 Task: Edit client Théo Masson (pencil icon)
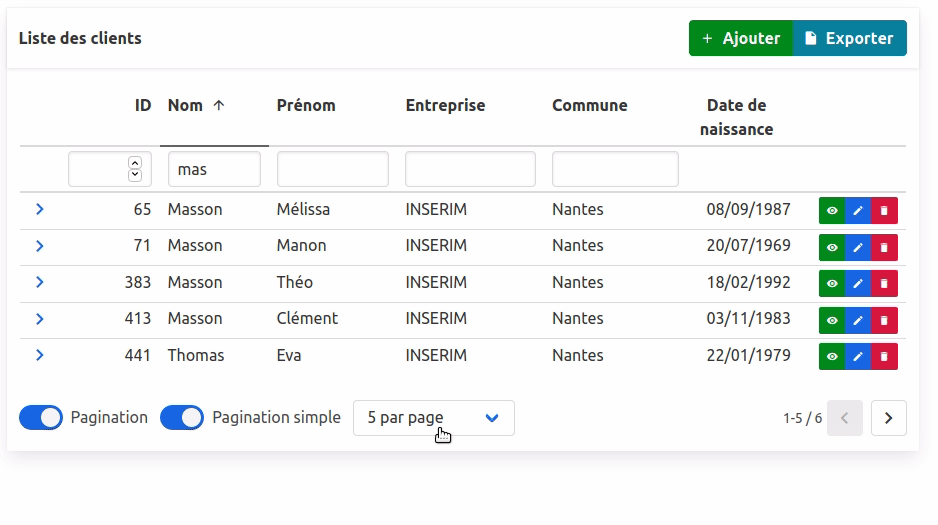point(858,283)
